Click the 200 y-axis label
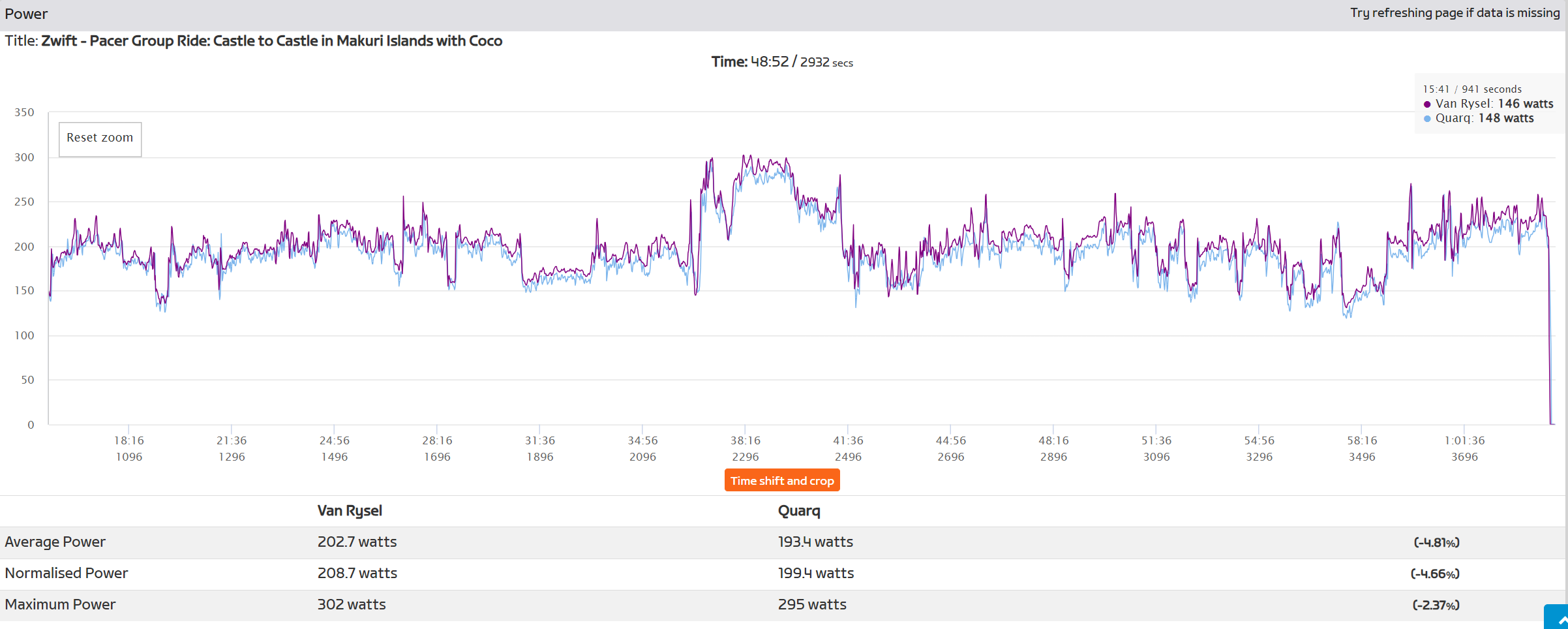This screenshot has width=1568, height=629. [x=24, y=247]
